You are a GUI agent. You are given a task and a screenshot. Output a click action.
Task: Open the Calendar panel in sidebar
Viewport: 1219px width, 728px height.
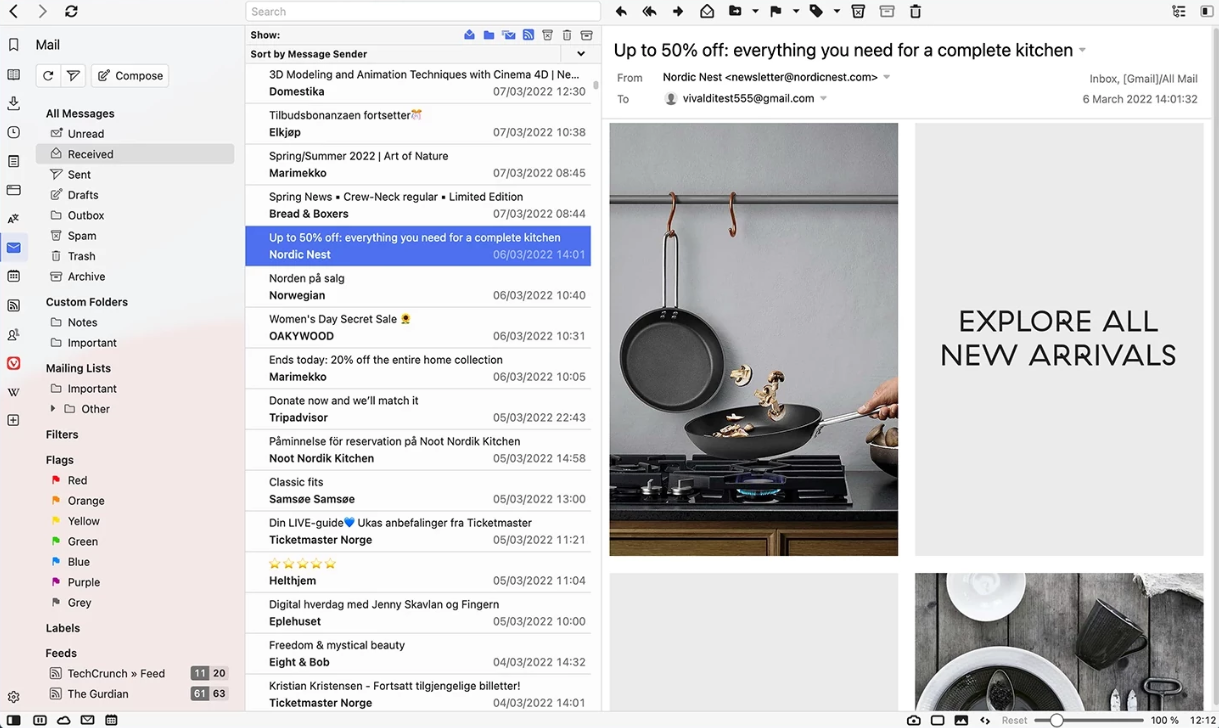tap(13, 276)
